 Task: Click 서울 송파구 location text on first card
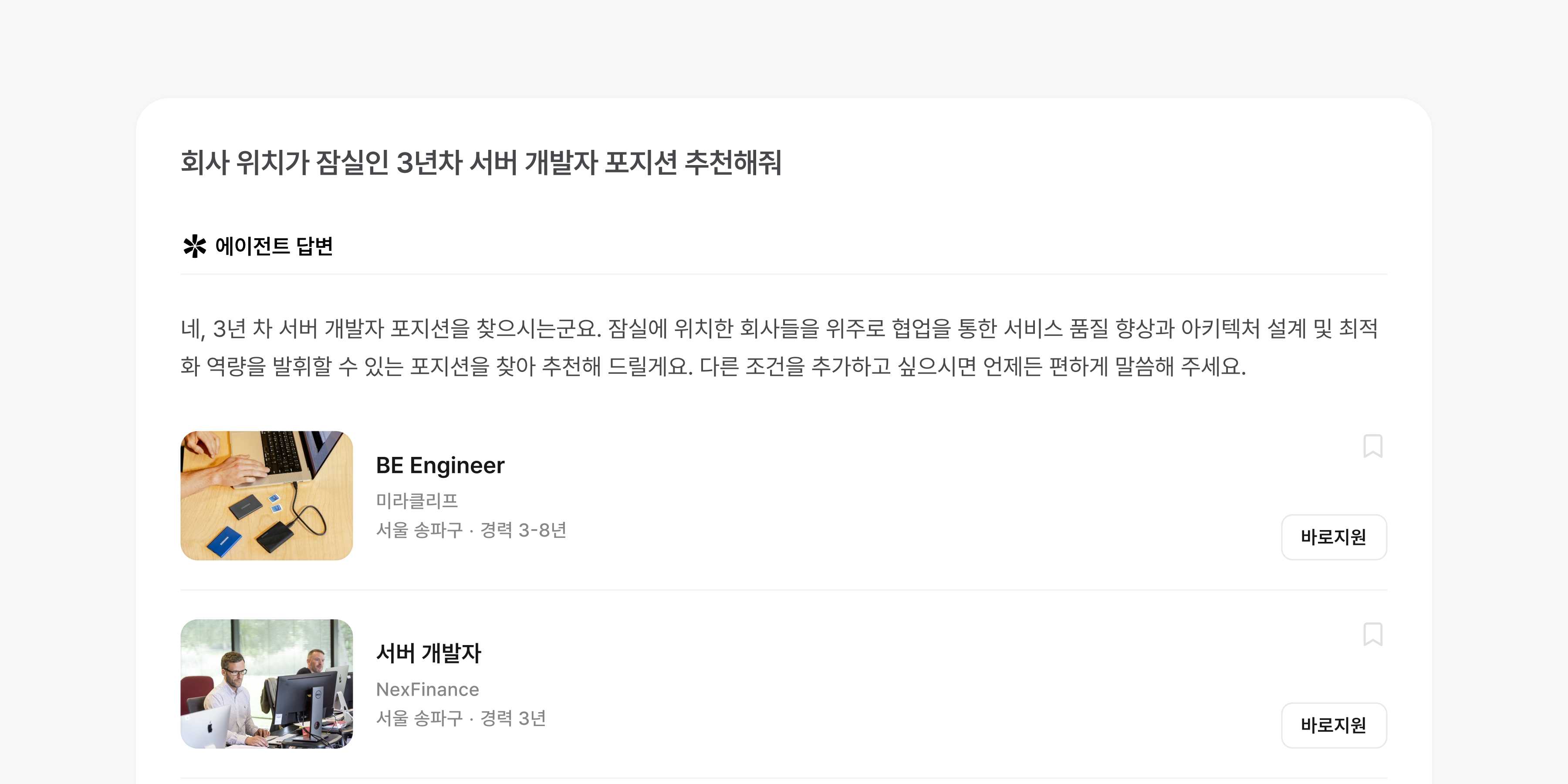(419, 530)
